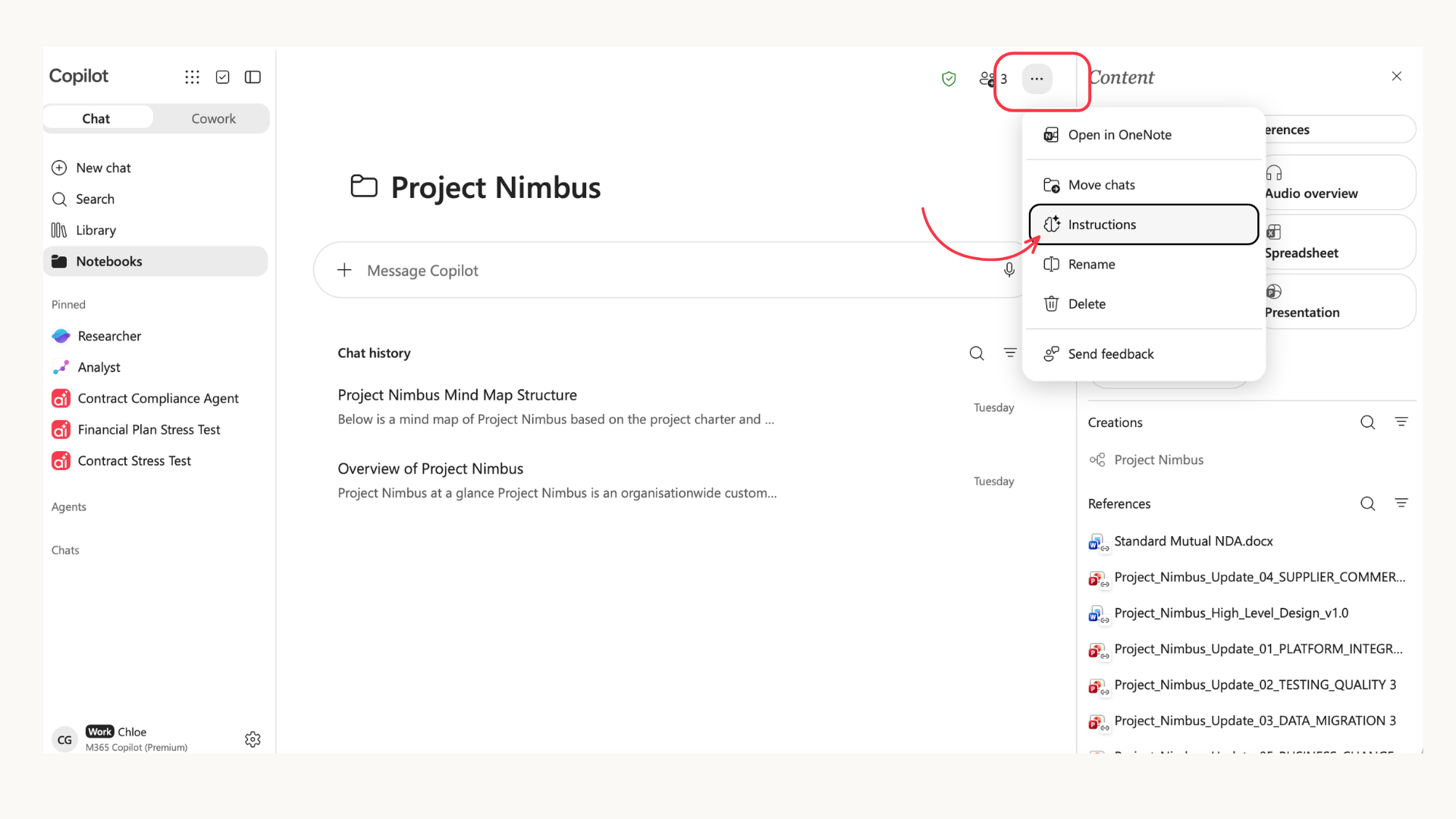The image size is (1456, 819).
Task: Choose Rename from the menu
Action: click(1144, 264)
